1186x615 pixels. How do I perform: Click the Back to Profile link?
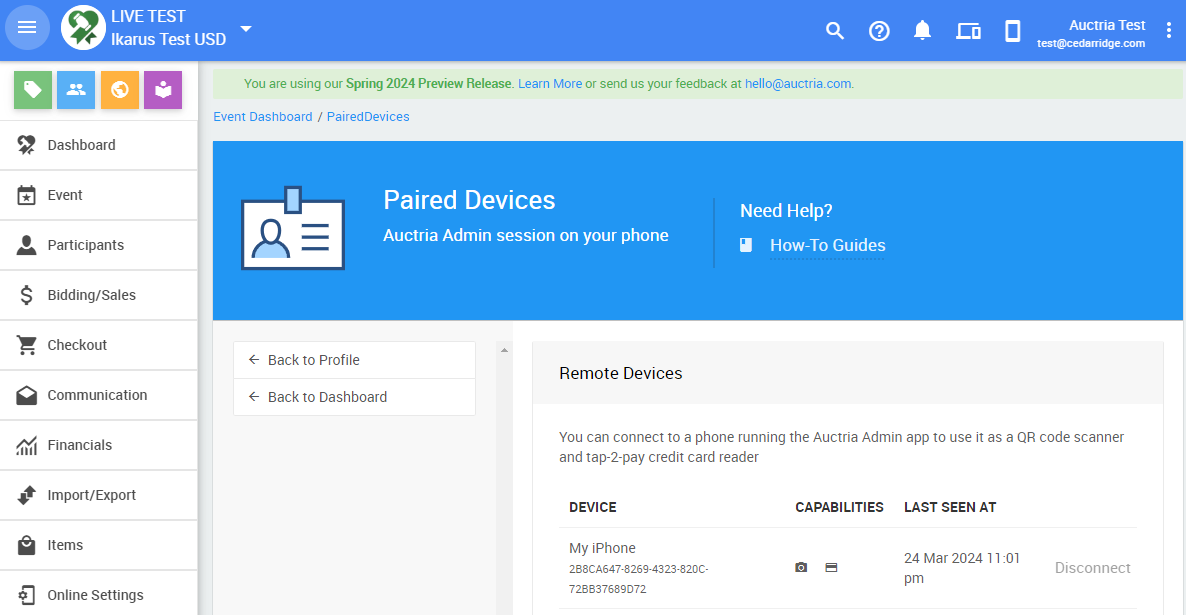pos(313,360)
